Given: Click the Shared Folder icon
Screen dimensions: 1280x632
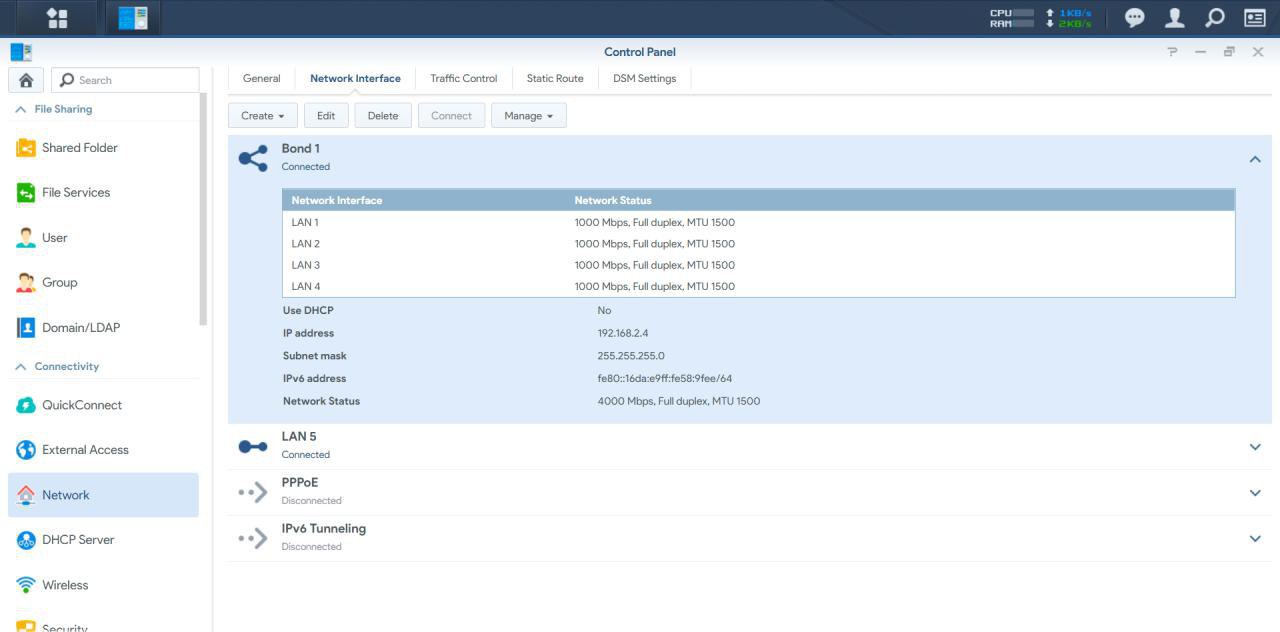Looking at the screenshot, I should point(26,148).
